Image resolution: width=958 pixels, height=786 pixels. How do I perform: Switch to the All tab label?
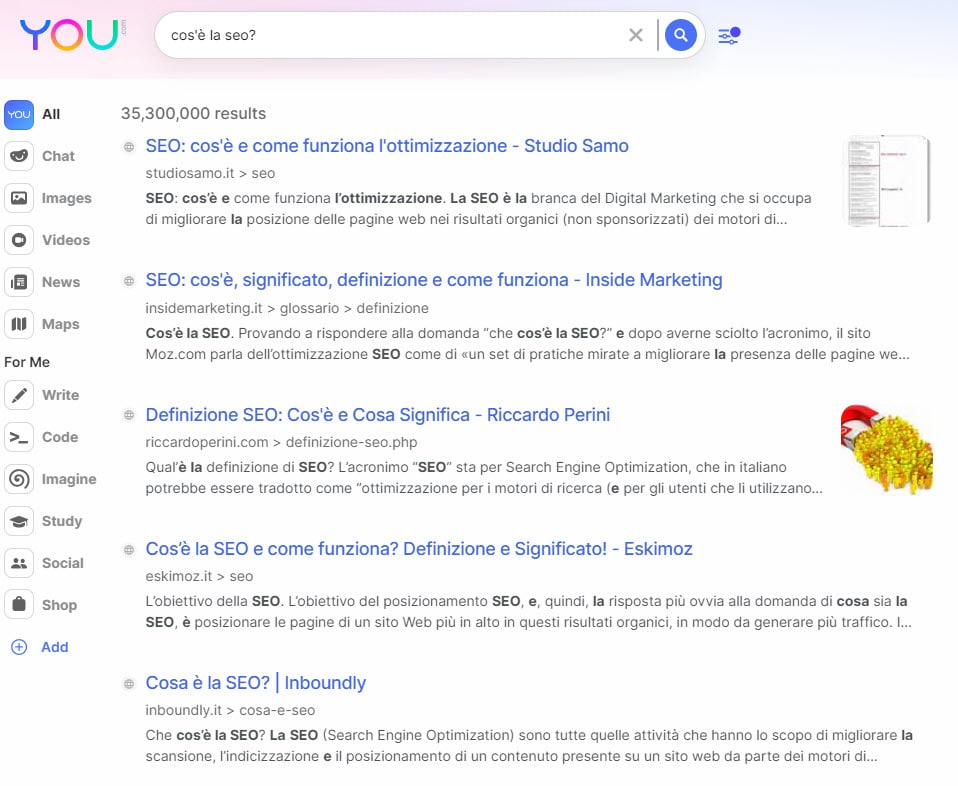tap(51, 114)
